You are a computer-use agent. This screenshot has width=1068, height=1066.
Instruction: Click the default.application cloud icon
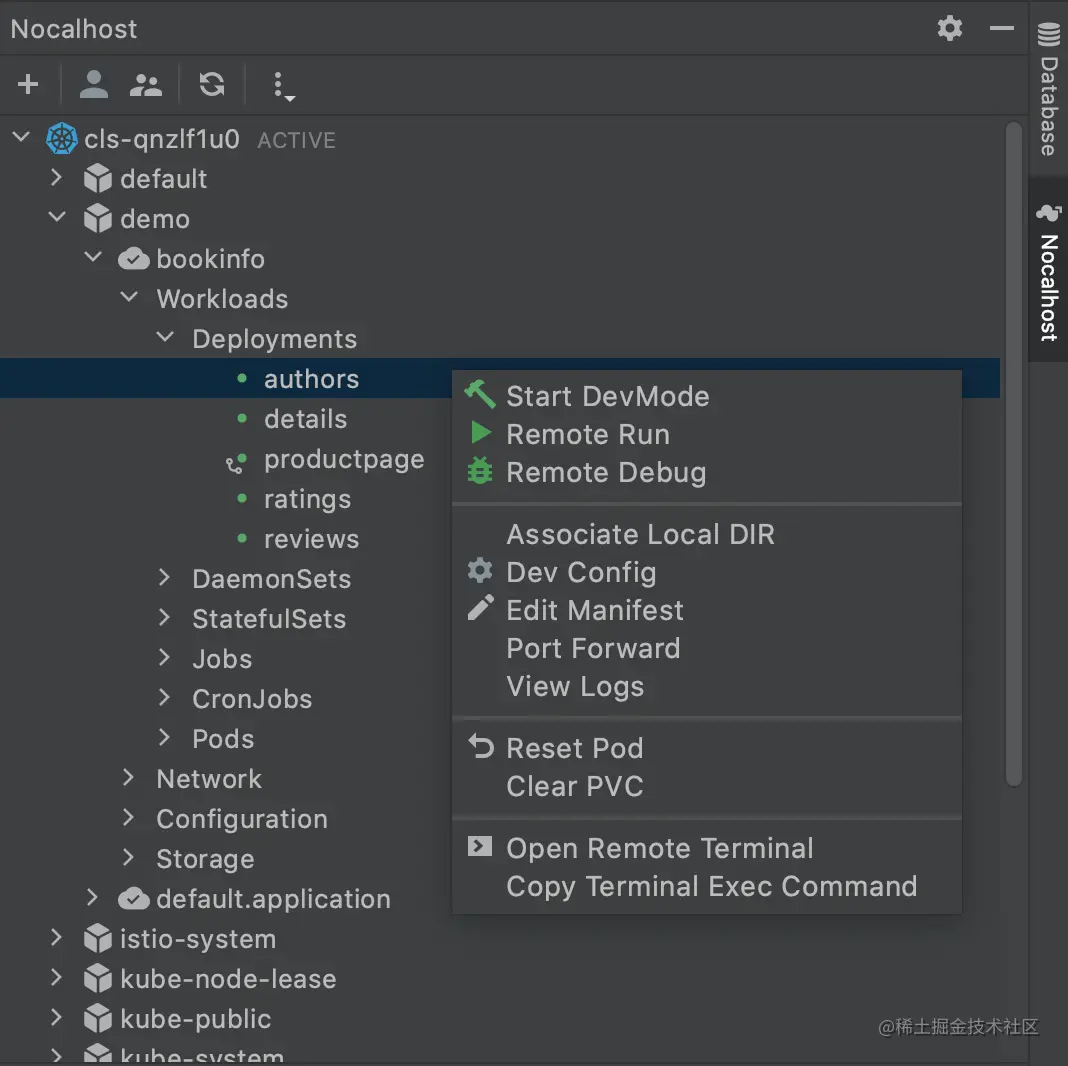[x=134, y=899]
